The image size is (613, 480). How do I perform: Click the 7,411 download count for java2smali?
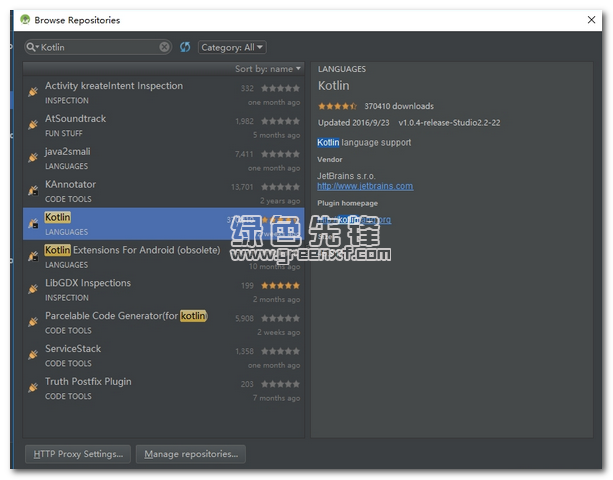244,154
